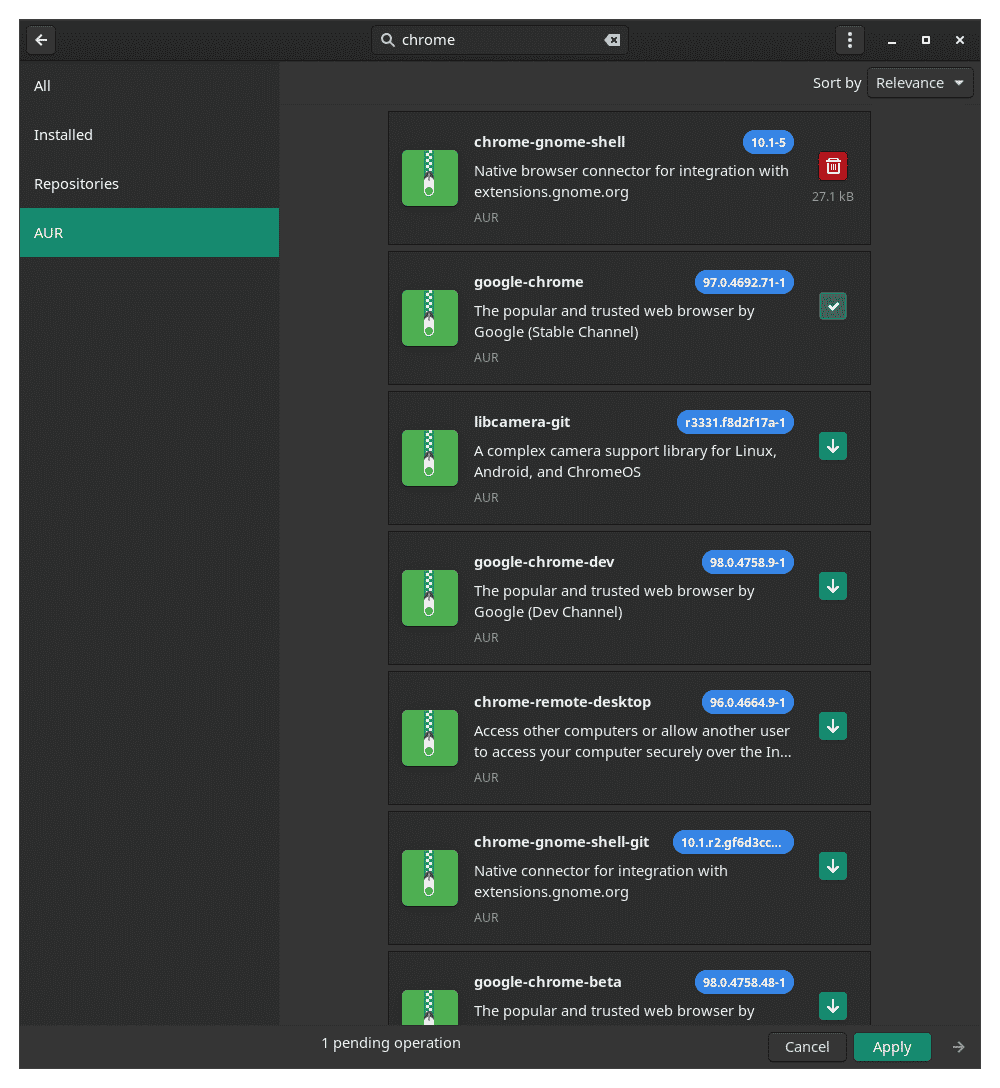Open the google-chrome-beta package title

[x=548, y=983]
